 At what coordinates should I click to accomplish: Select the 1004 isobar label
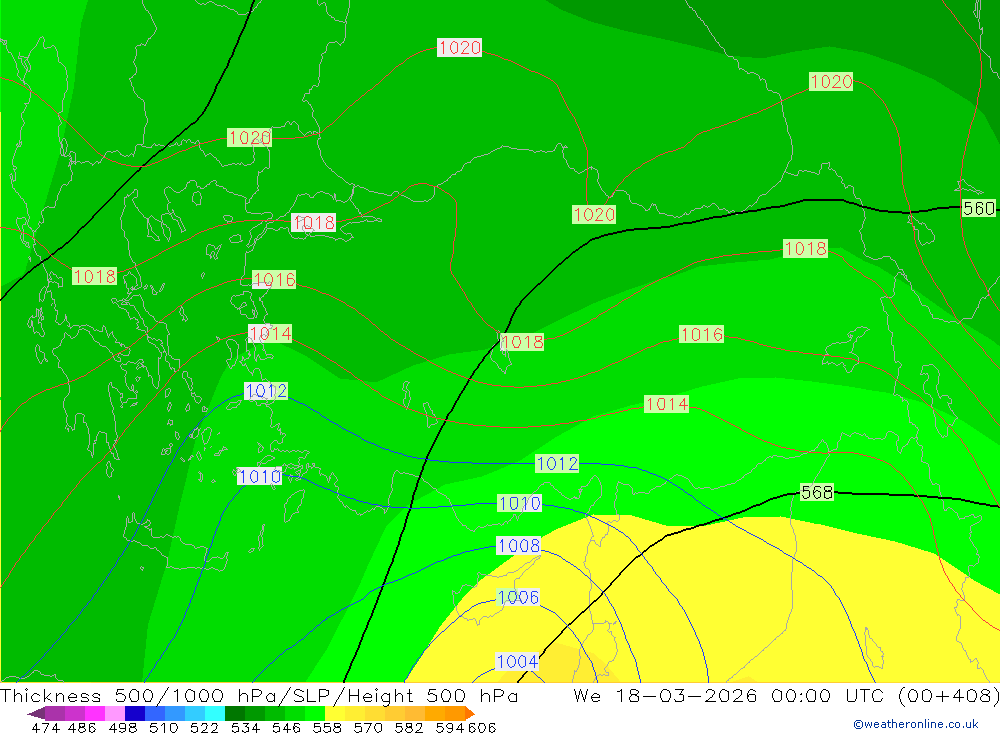tap(517, 662)
